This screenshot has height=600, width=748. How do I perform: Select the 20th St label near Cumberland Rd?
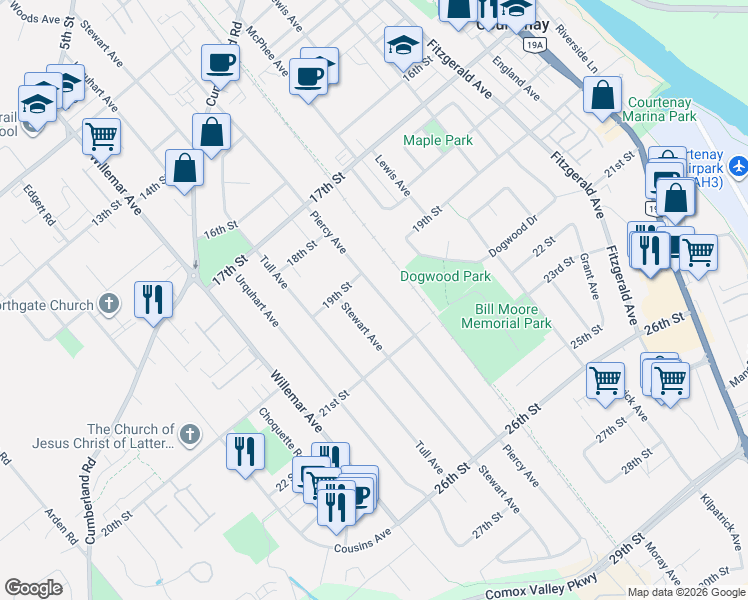pos(117,524)
